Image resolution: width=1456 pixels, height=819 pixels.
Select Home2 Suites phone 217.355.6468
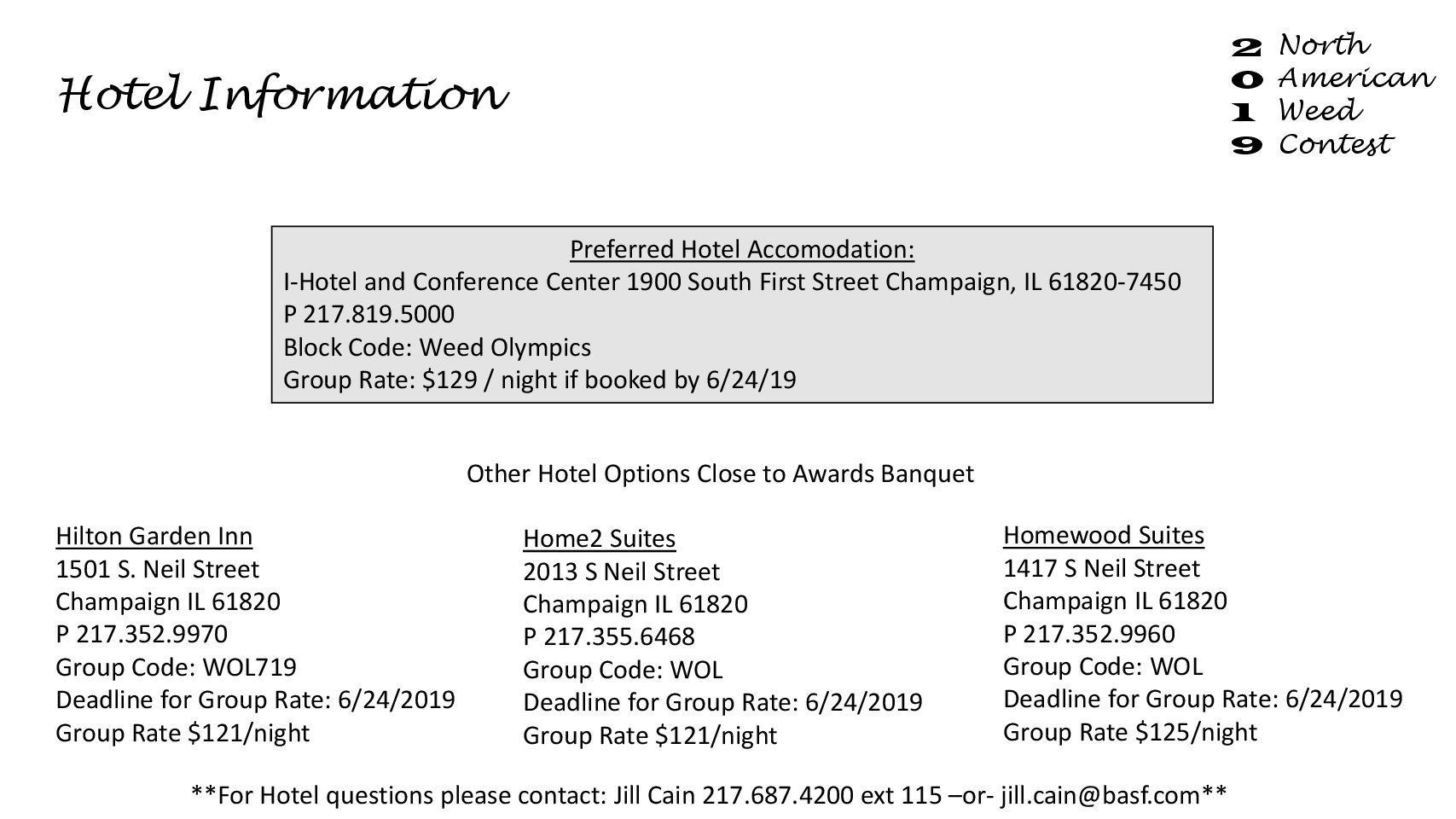pos(619,636)
